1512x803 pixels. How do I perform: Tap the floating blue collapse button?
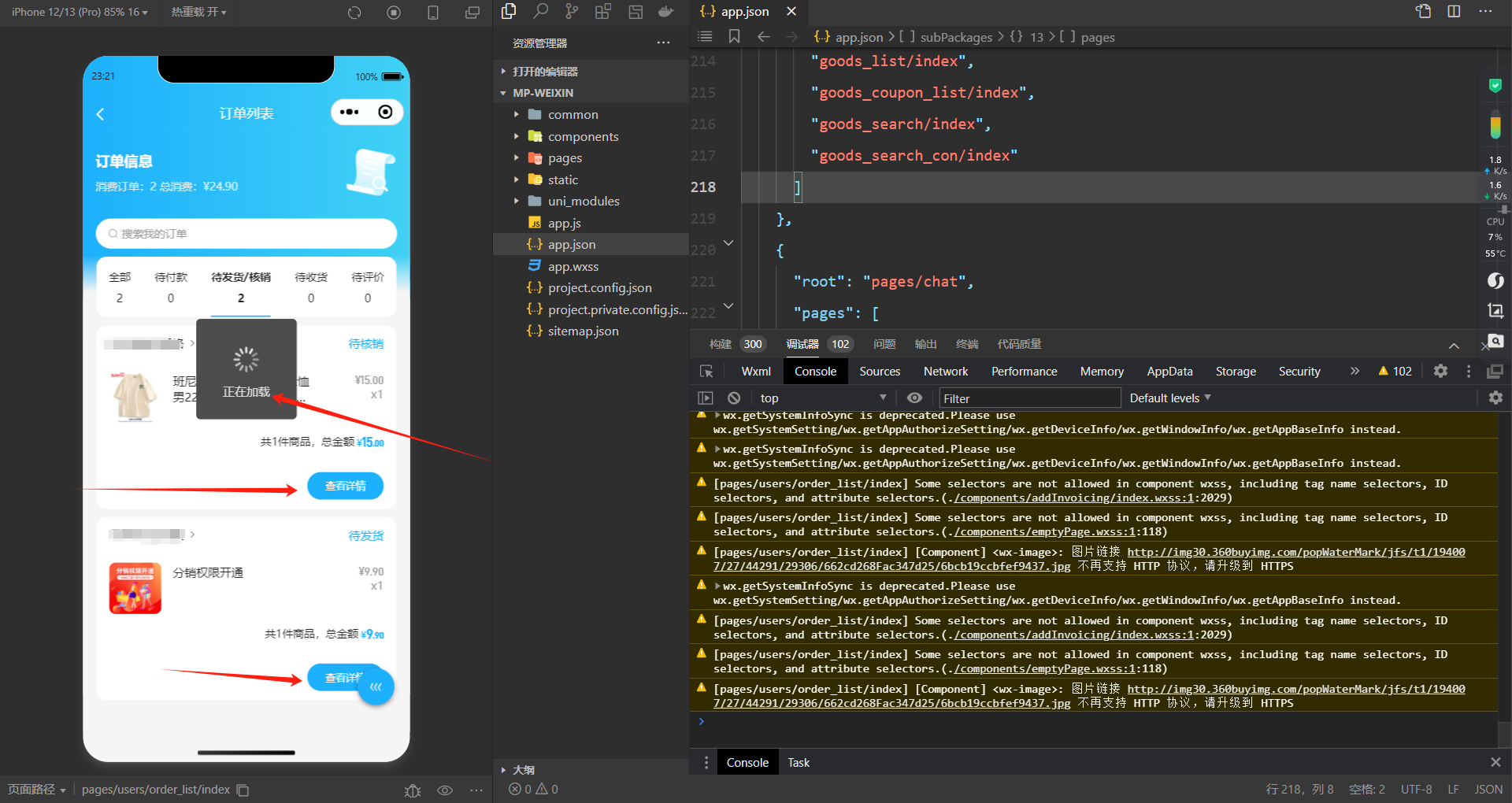[376, 686]
